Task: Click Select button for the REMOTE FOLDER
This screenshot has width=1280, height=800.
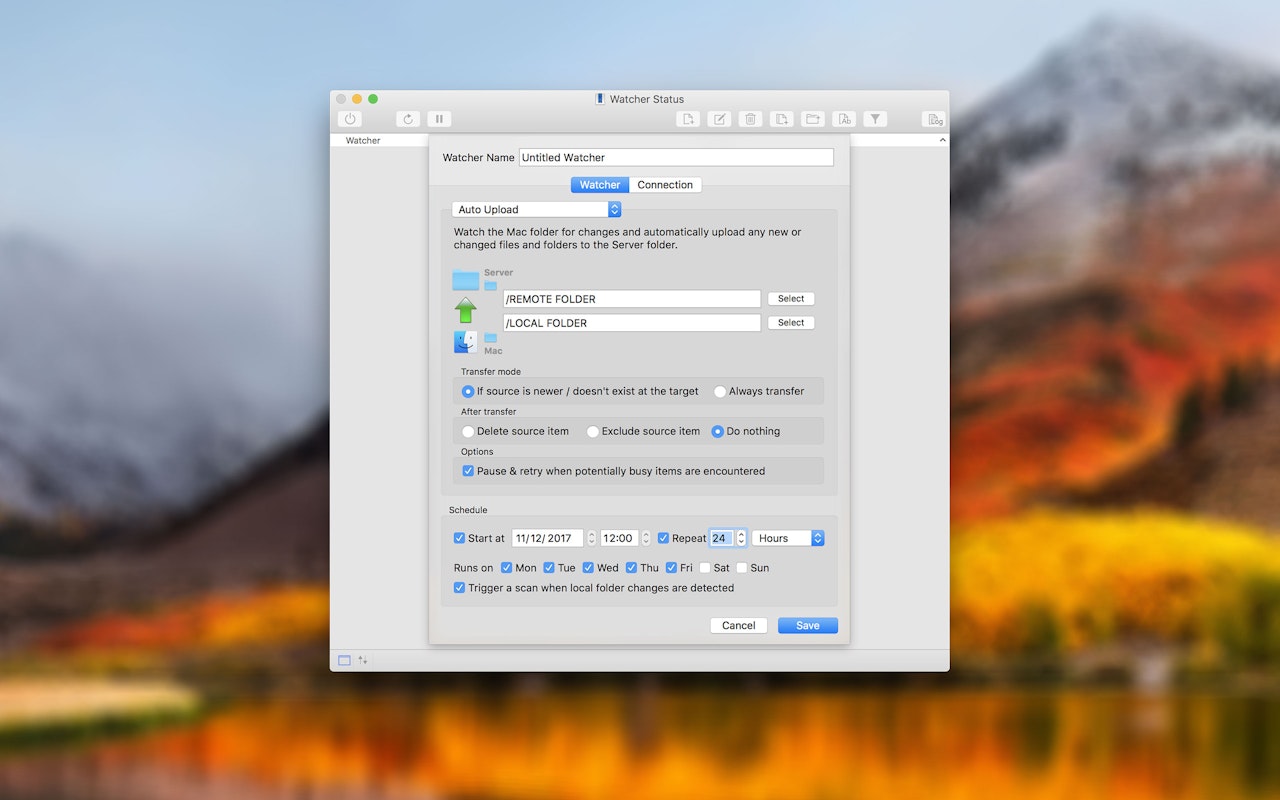Action: pos(791,299)
